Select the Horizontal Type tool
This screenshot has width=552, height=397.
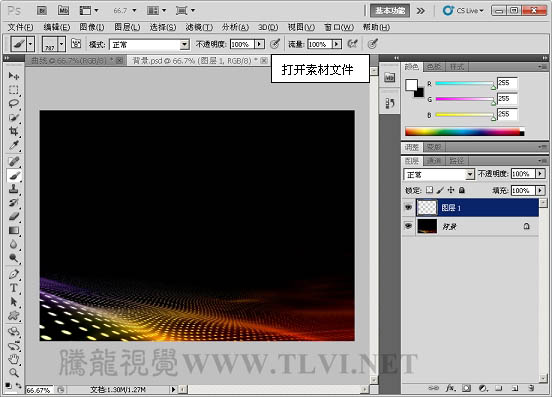point(14,288)
